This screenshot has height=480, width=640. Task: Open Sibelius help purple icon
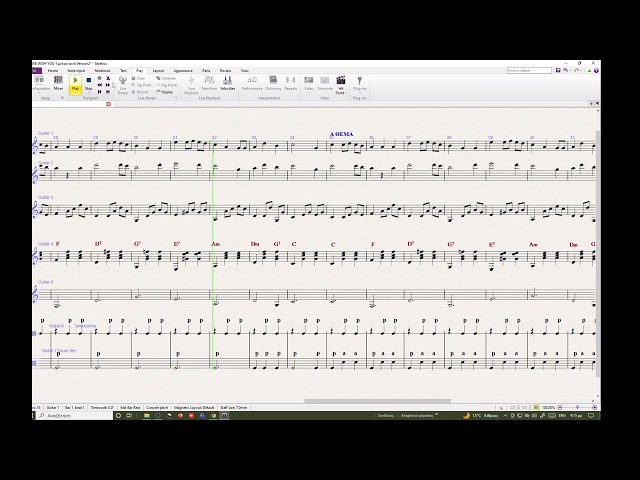596,71
